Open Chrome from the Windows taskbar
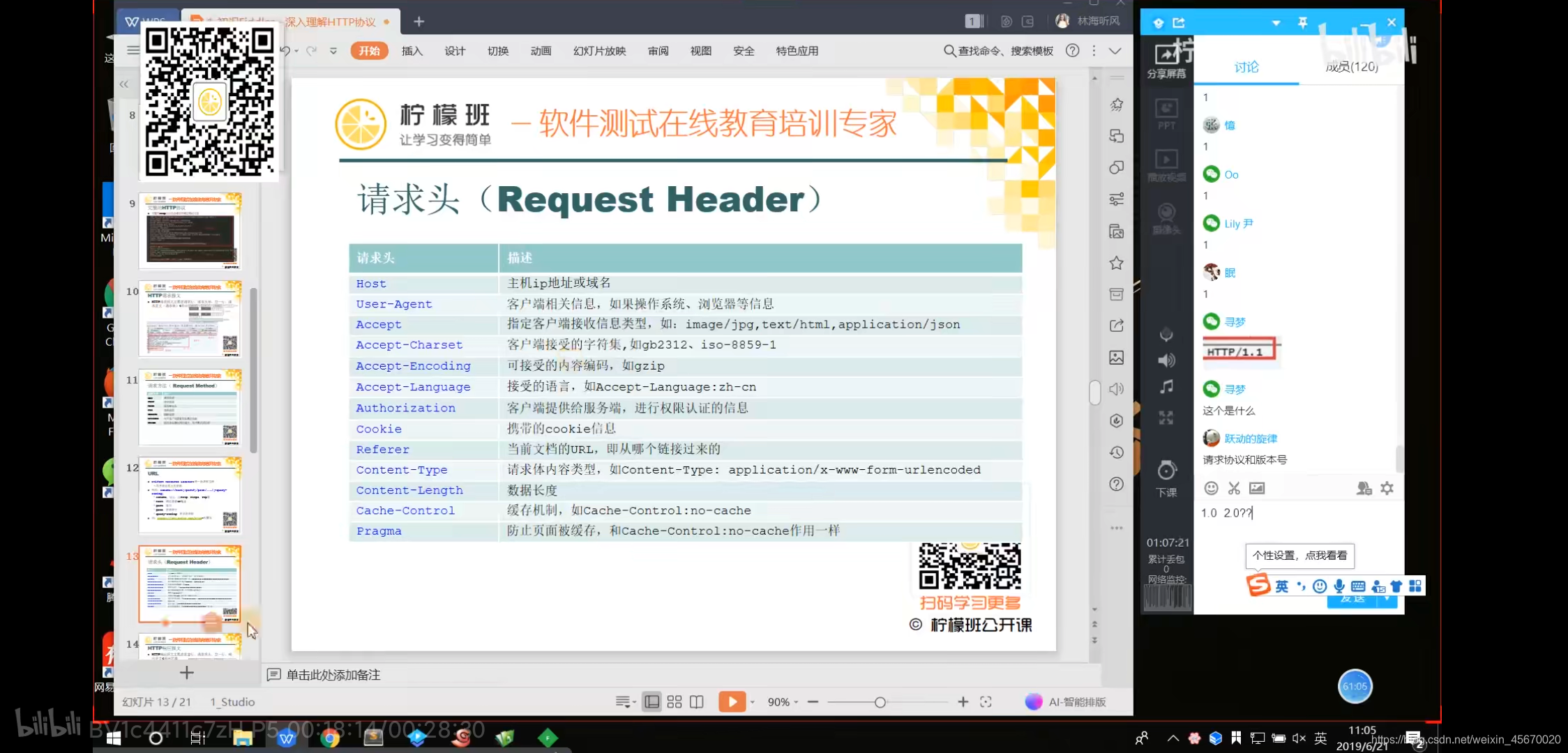 330,738
